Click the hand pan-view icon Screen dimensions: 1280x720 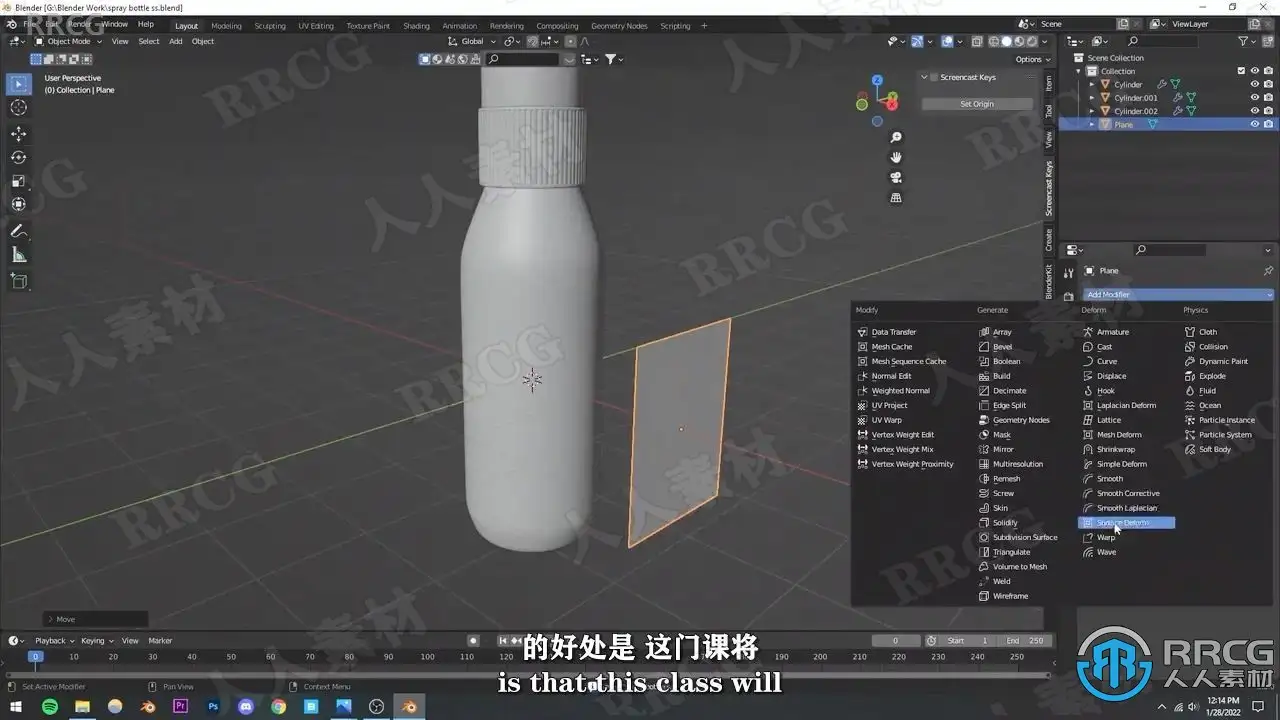pos(896,157)
